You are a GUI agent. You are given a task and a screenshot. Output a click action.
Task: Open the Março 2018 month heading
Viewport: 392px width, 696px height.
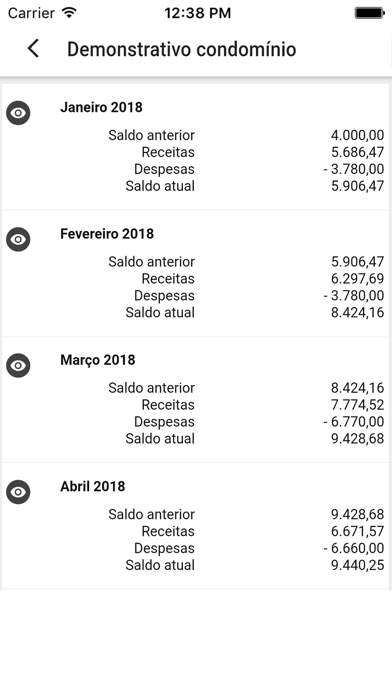98,360
